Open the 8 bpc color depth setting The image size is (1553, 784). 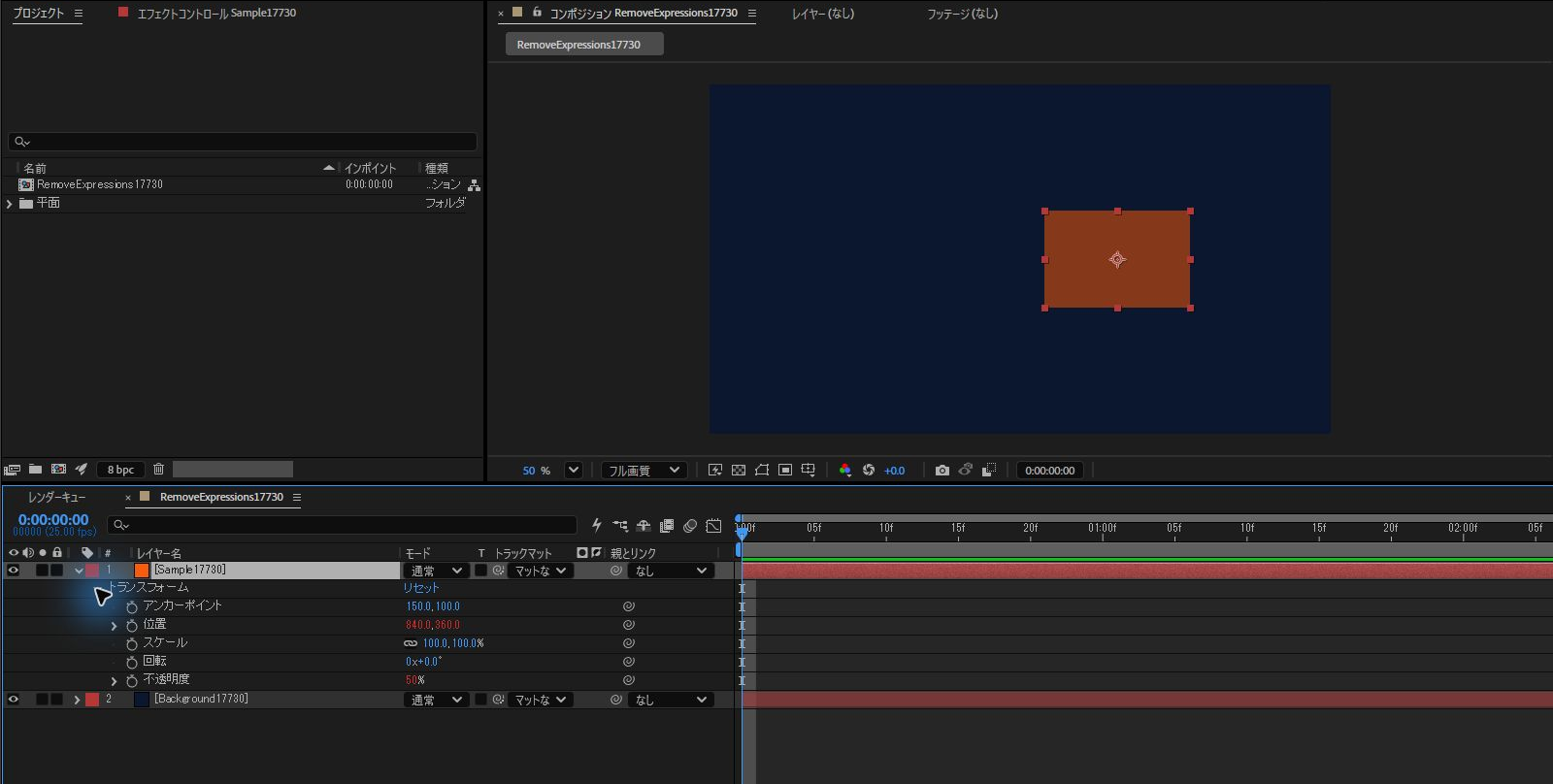pos(120,470)
